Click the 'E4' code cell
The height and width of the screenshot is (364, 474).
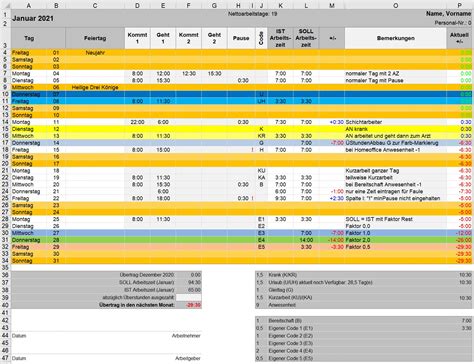click(x=261, y=240)
